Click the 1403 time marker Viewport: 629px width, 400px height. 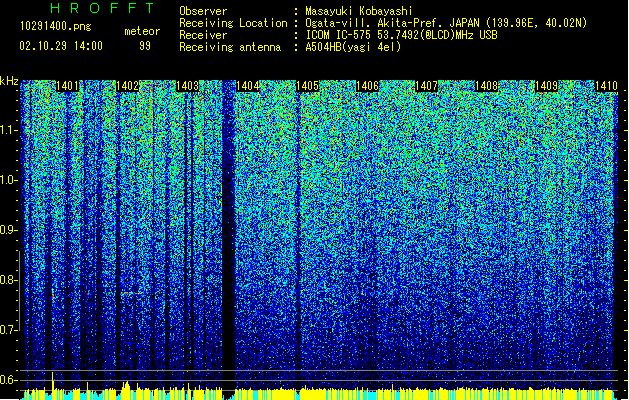coord(187,86)
